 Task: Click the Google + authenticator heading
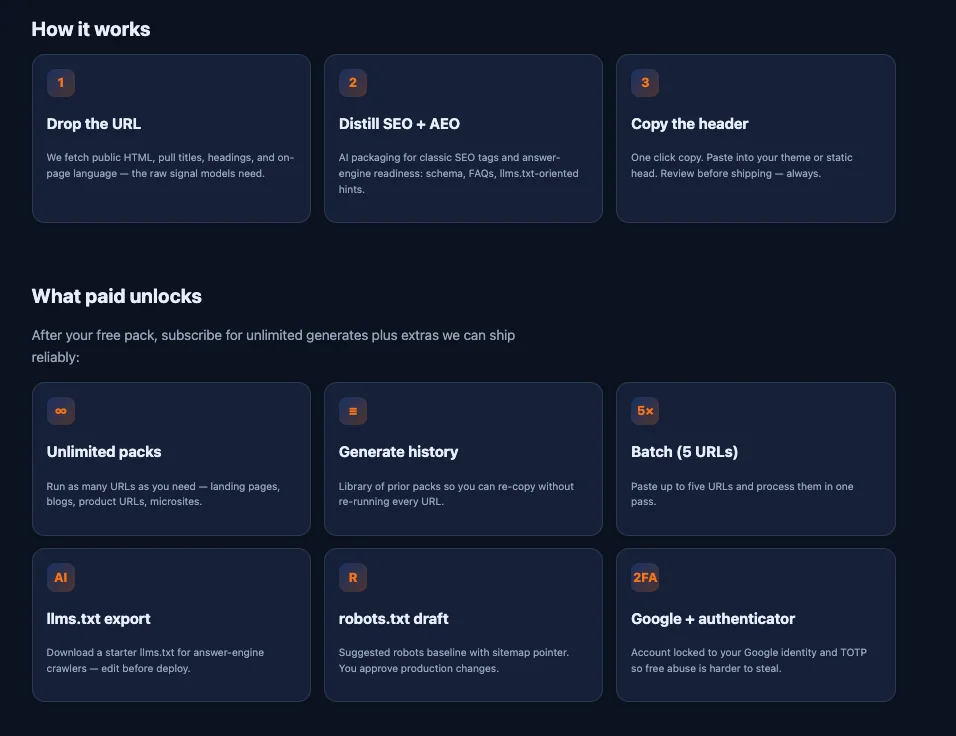713,618
